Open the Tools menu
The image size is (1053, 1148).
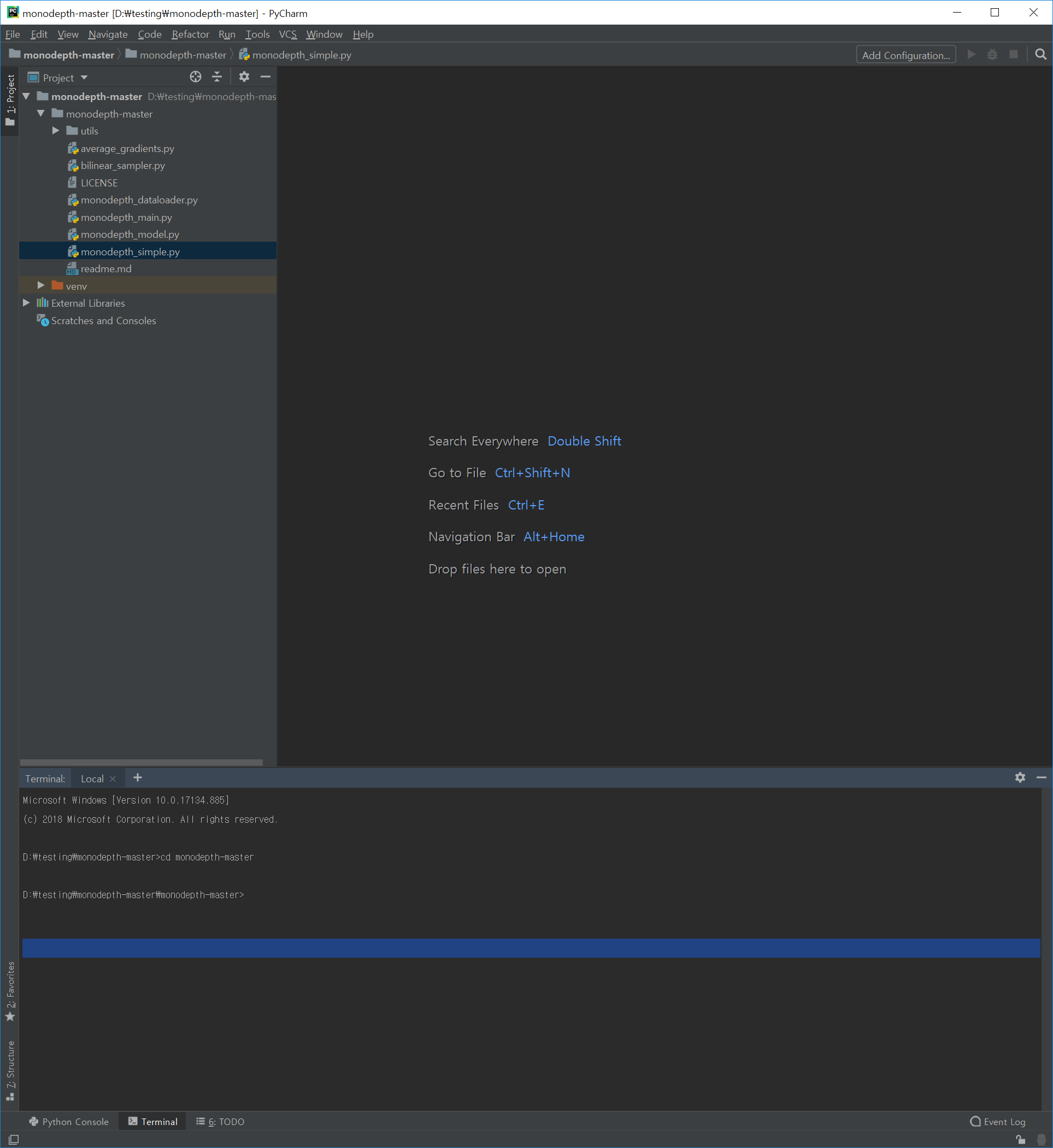[257, 34]
